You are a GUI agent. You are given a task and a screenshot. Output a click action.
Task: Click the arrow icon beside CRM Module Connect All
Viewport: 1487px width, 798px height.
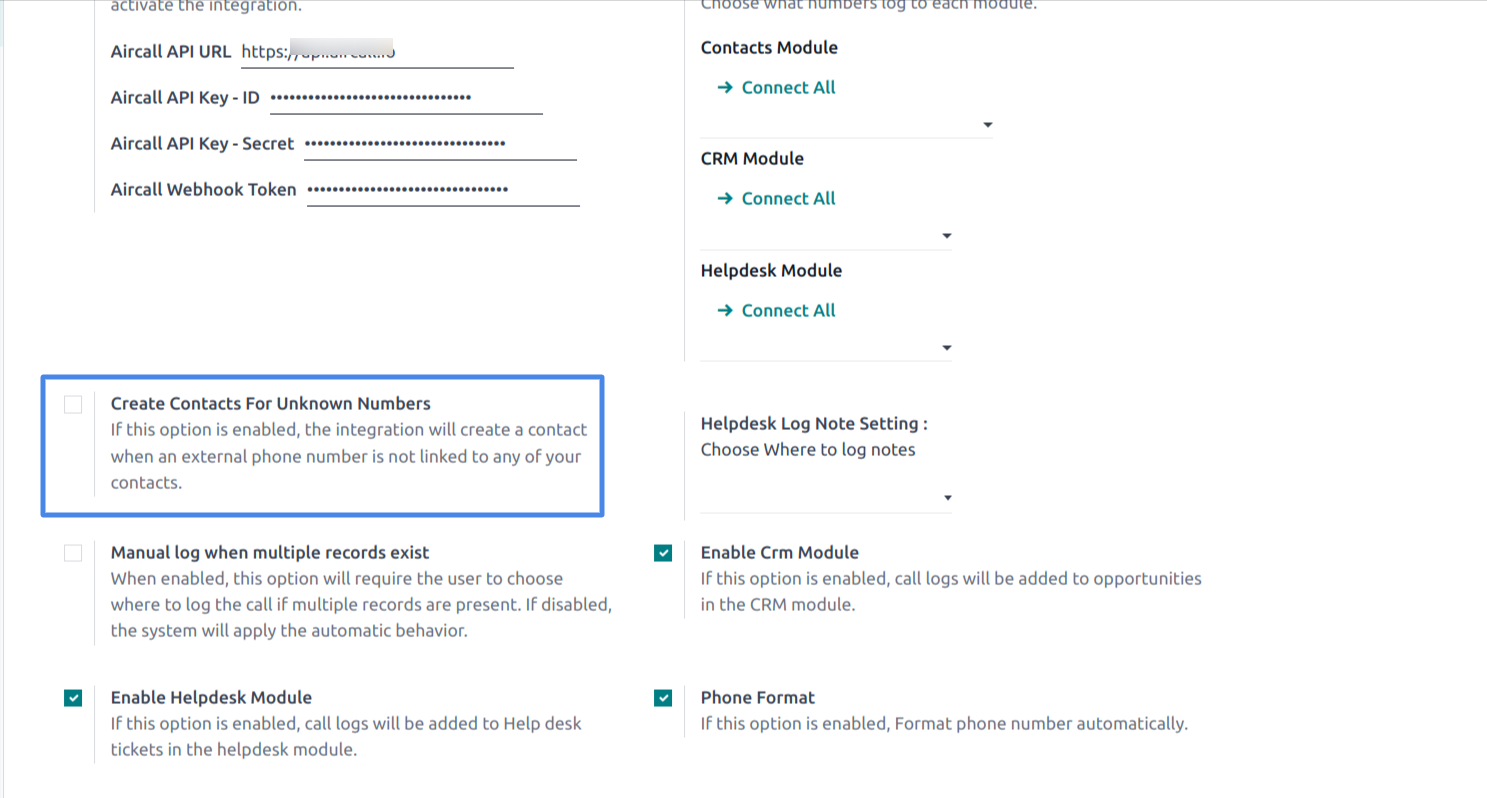725,199
